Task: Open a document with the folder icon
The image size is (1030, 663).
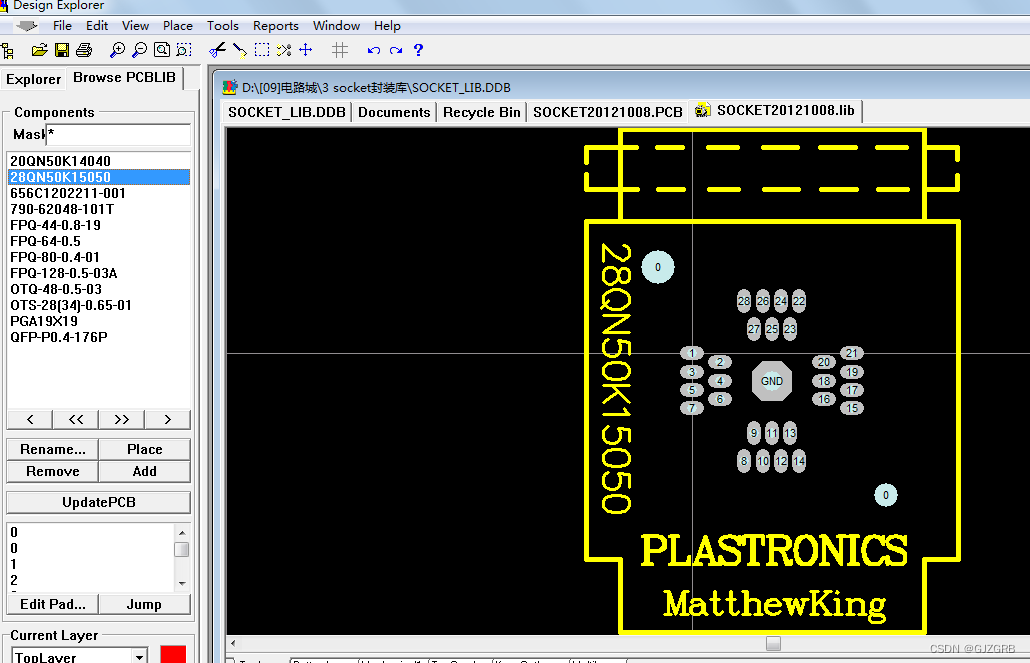Action: 39,50
